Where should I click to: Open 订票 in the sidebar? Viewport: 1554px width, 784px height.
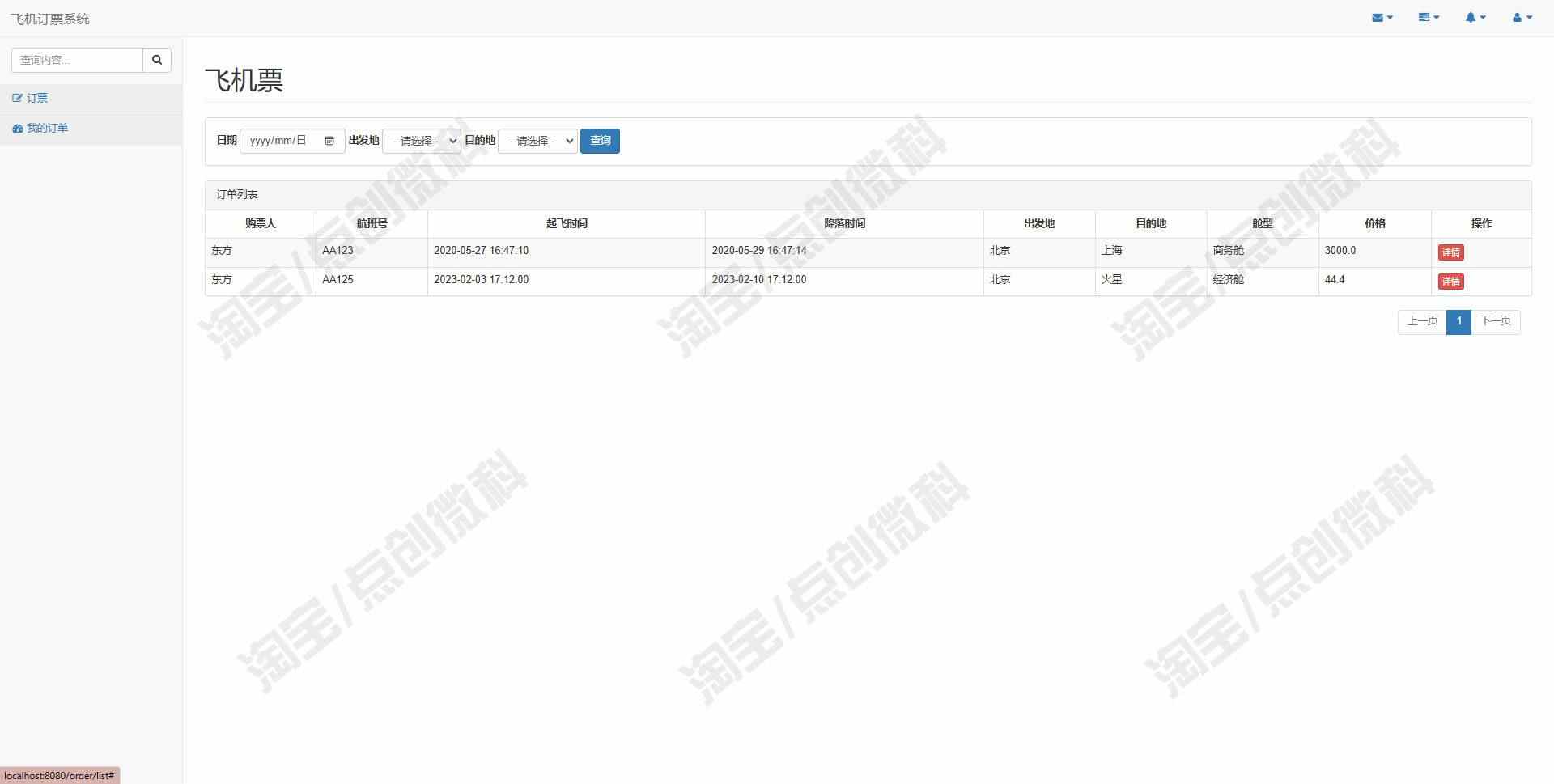tap(91, 98)
